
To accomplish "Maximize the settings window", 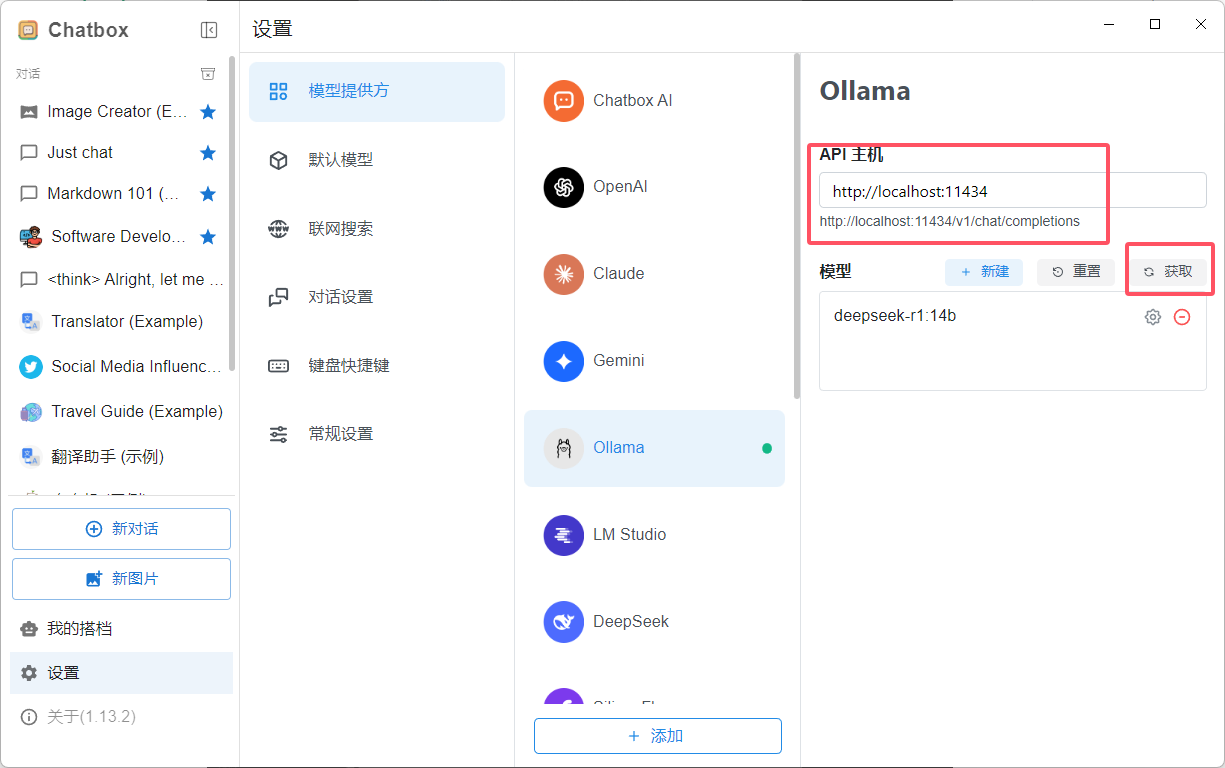I will 1155,24.
